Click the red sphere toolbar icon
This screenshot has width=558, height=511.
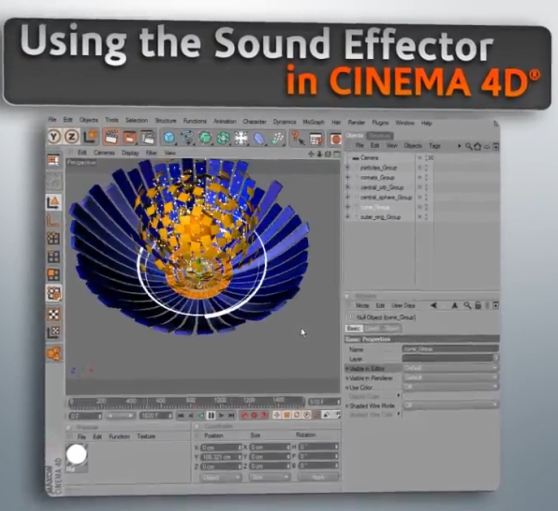[335, 139]
